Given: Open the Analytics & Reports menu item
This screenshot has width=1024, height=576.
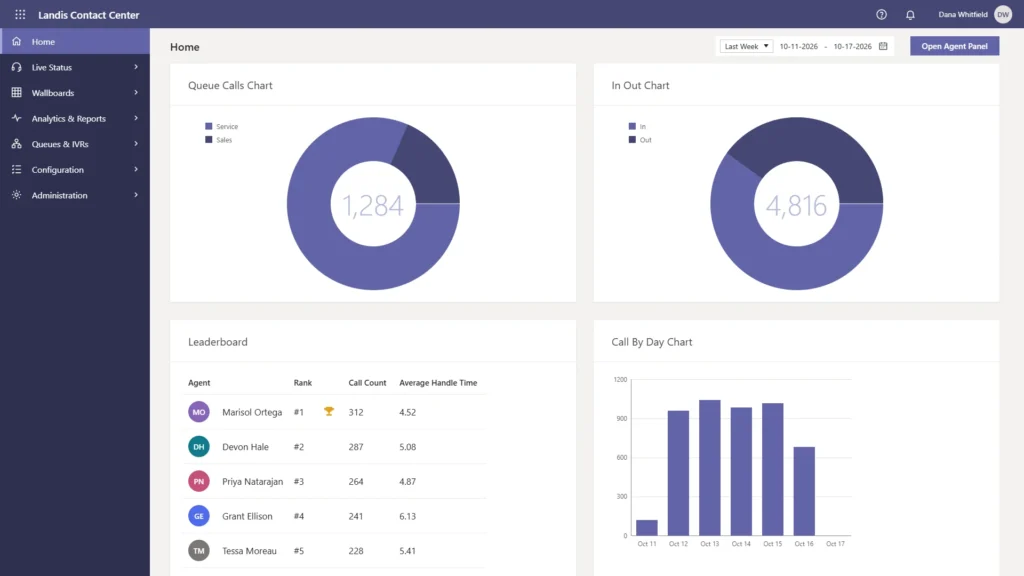Looking at the screenshot, I should coord(75,118).
